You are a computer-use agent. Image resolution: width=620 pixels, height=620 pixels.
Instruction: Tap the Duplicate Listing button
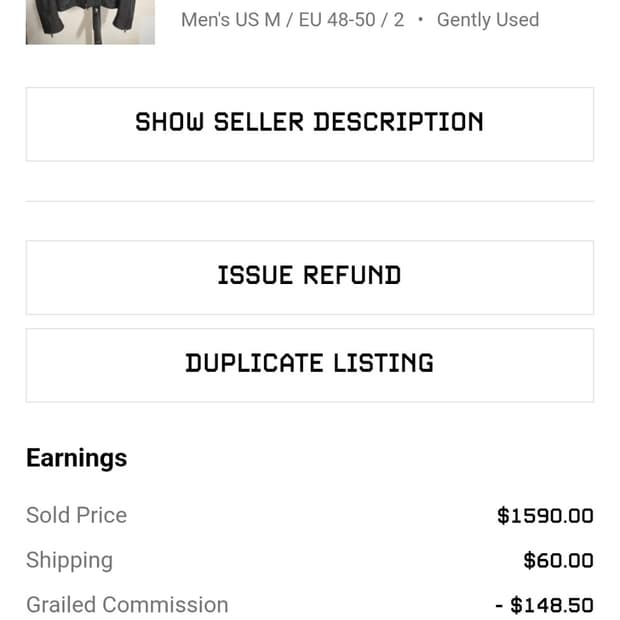point(310,364)
